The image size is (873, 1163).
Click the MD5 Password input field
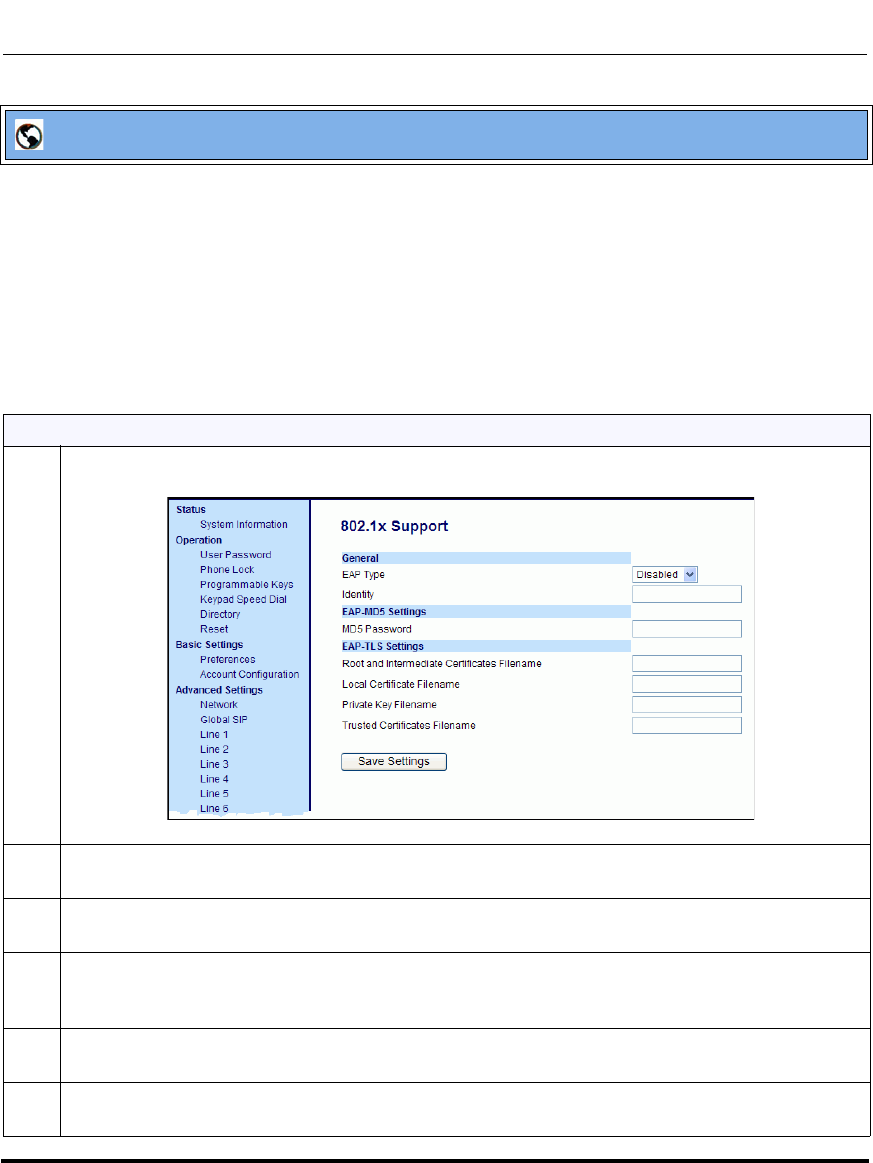pyautogui.click(x=687, y=629)
